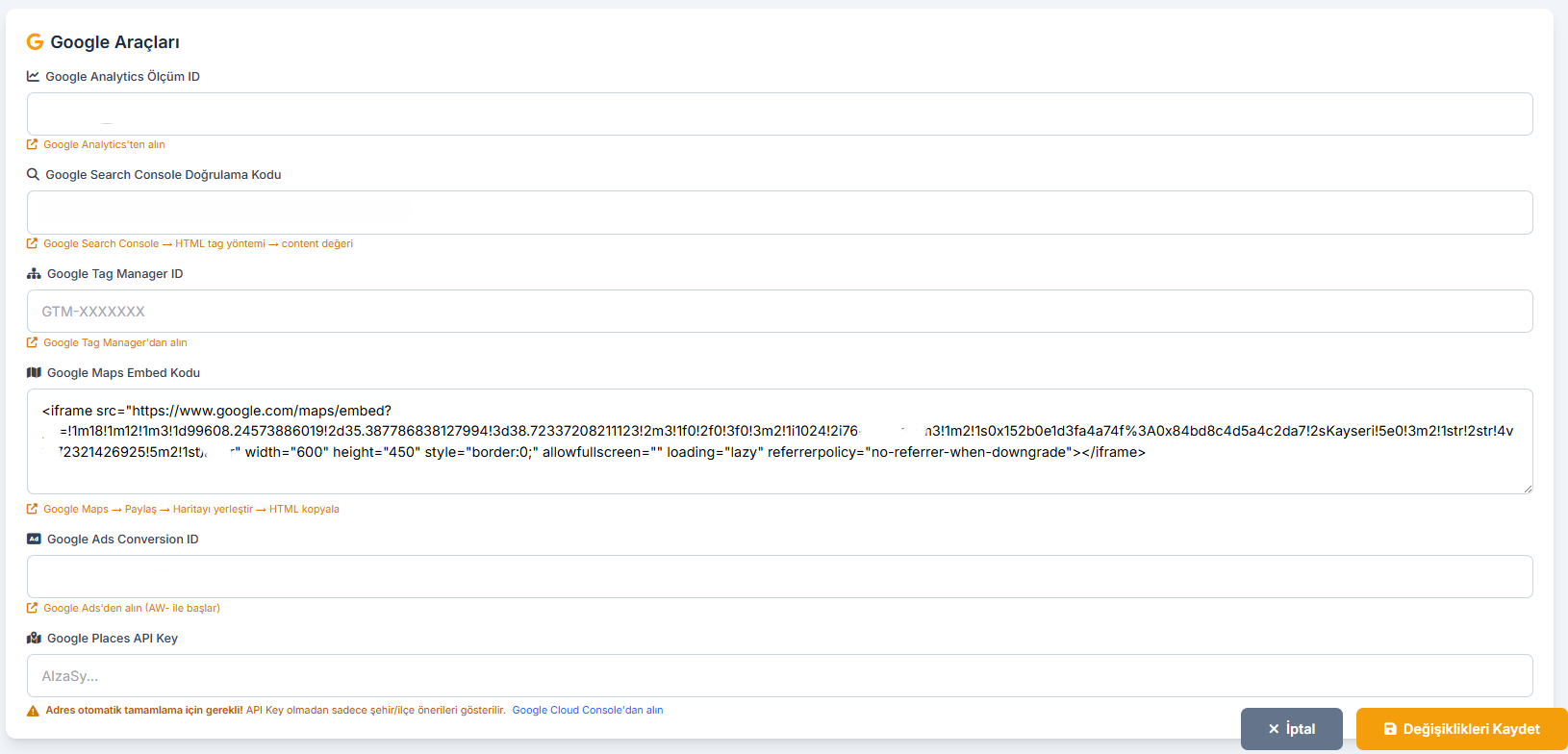Click into the GTM-XXXXXXX Tag Manager field
The width and height of the screenshot is (1568, 754).
click(779, 312)
